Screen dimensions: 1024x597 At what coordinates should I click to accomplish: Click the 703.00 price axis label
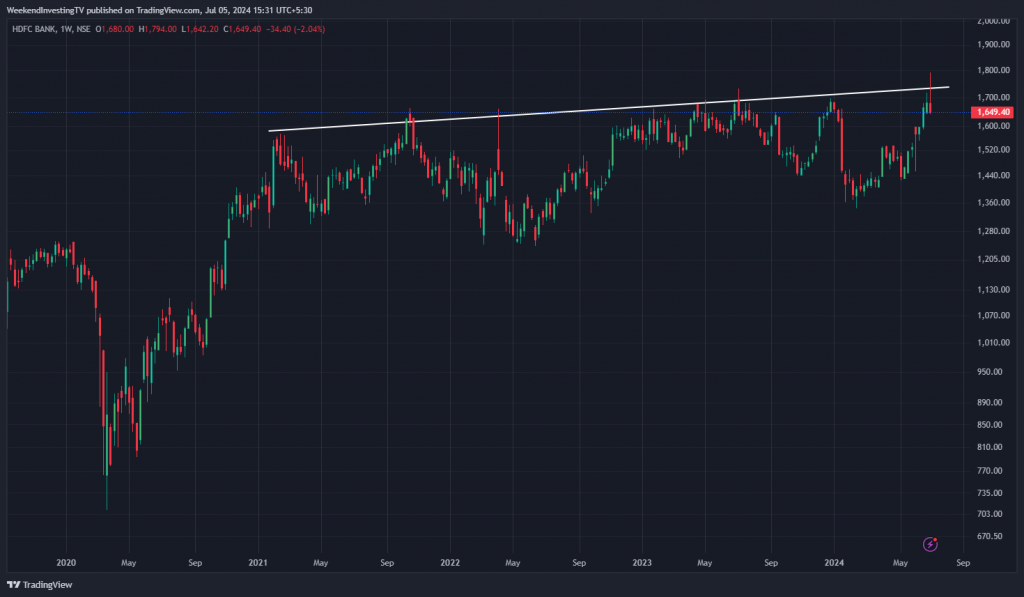(x=989, y=514)
